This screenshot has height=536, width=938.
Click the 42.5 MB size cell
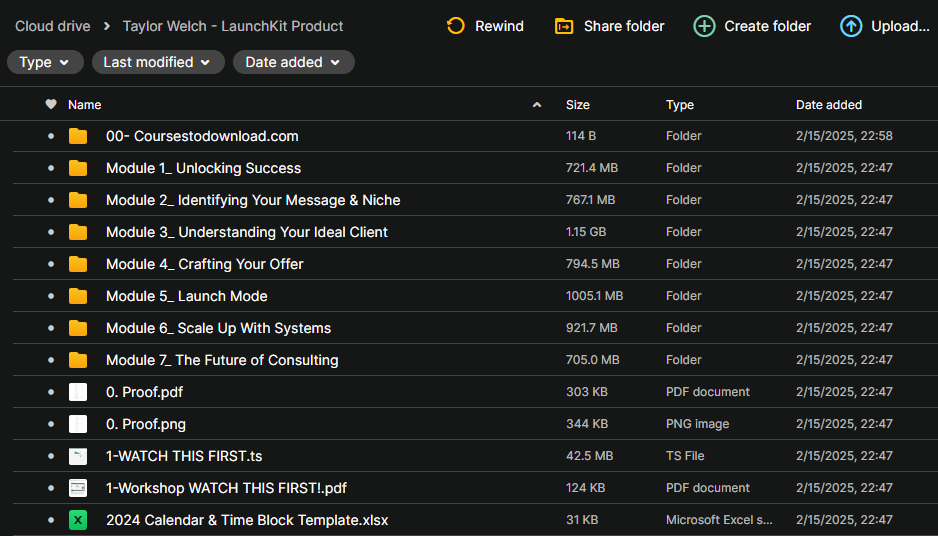[x=589, y=456]
